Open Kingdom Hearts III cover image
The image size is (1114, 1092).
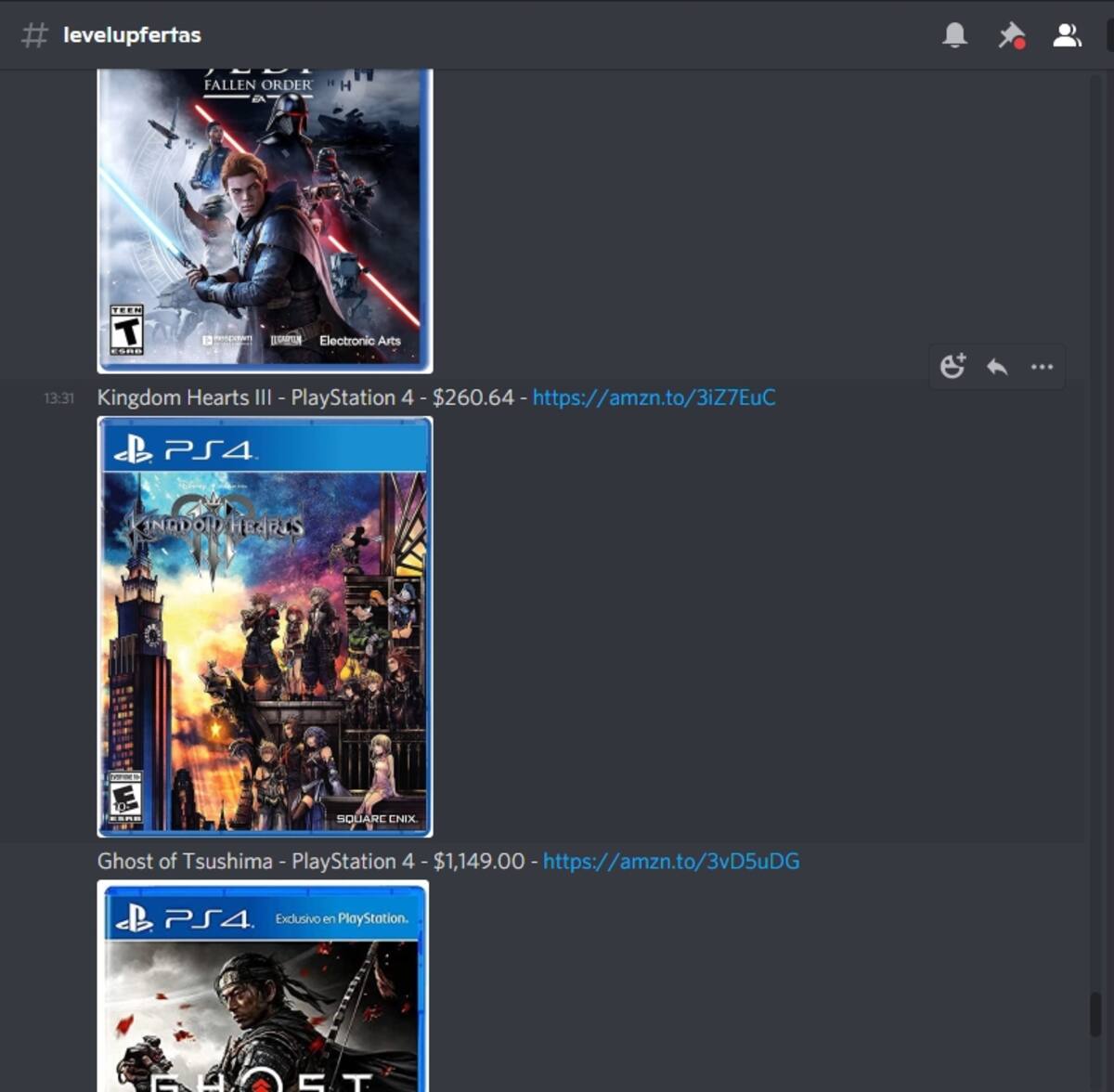click(265, 627)
